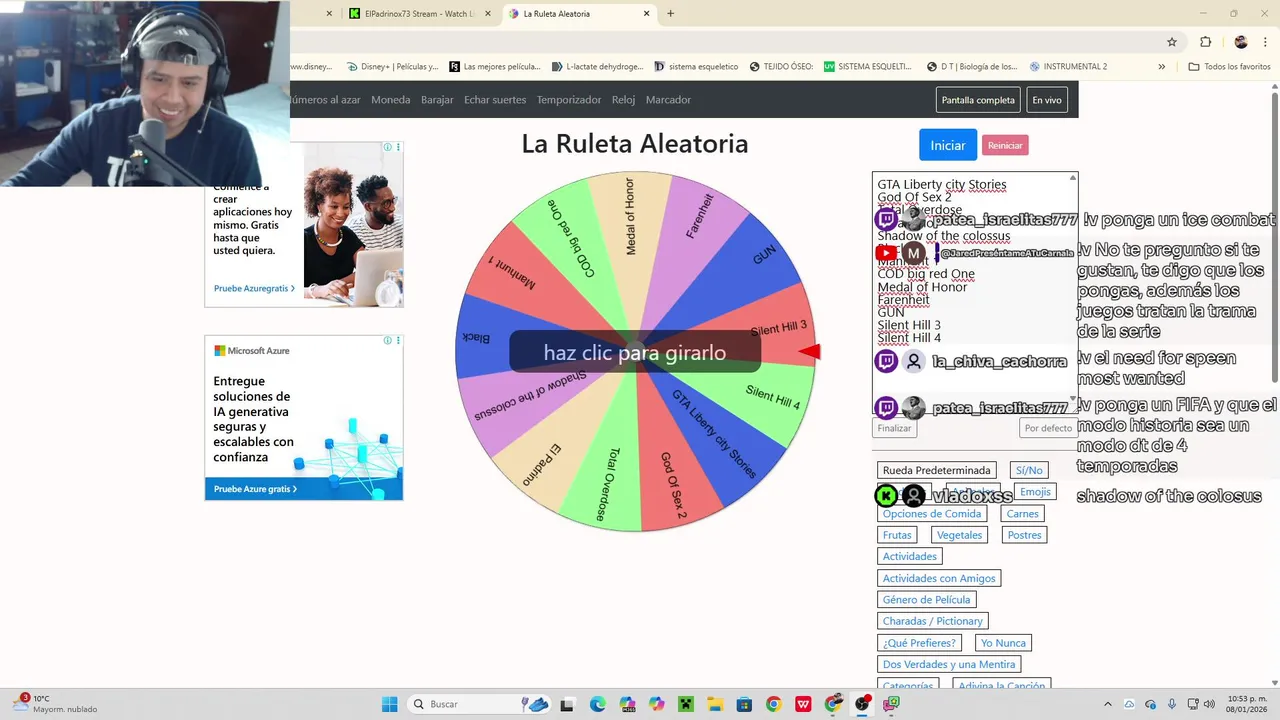Open the Moneda menu item
1280x720 pixels.
[x=391, y=100]
